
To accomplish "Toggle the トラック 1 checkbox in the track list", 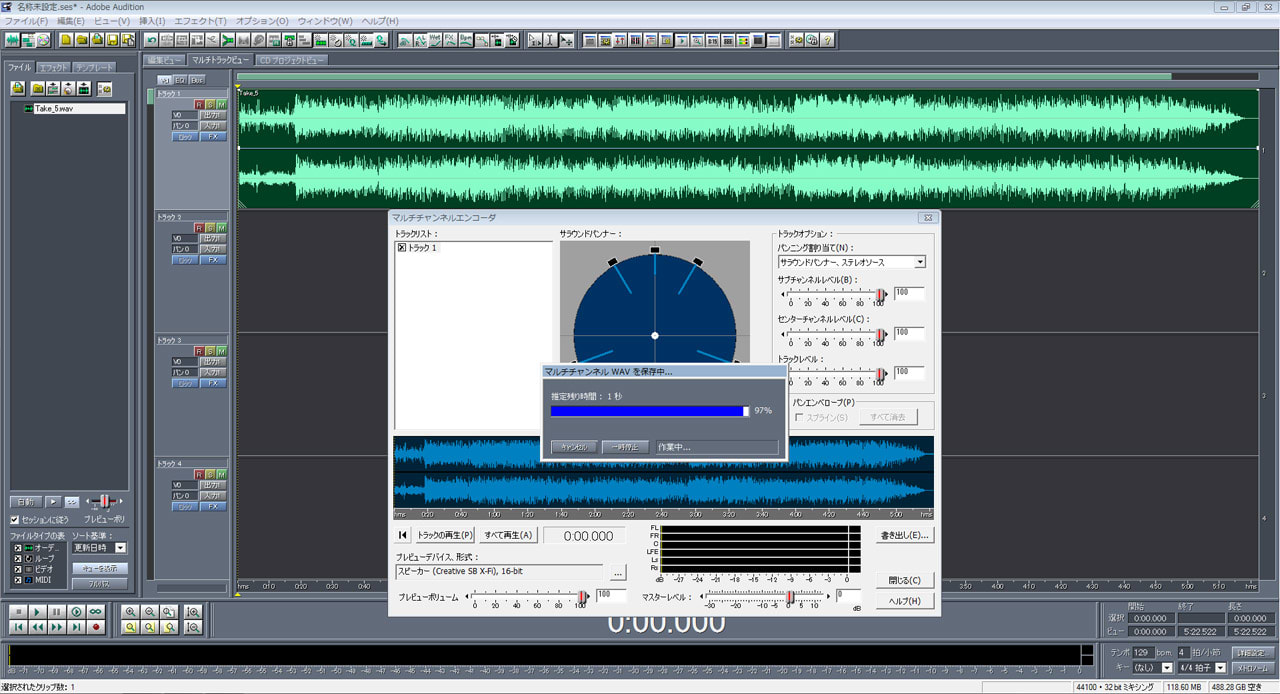I will pos(402,247).
